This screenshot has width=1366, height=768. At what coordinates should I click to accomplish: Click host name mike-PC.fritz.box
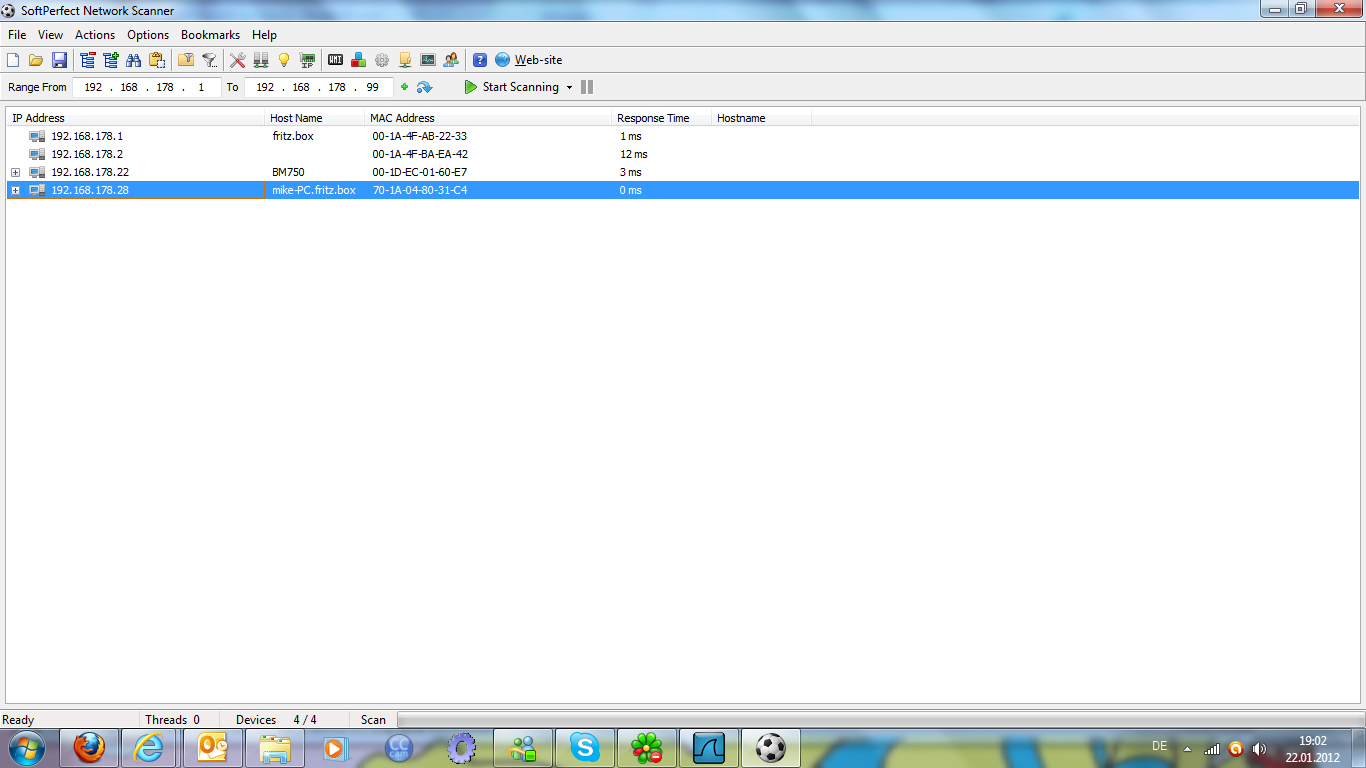(x=314, y=190)
